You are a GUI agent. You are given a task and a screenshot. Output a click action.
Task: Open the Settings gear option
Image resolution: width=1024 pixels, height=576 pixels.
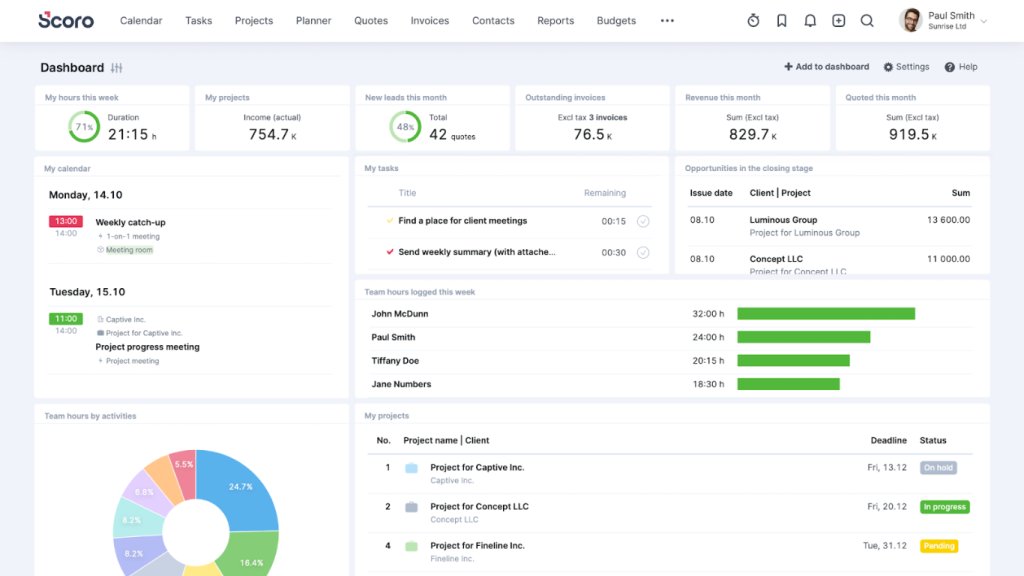pyautogui.click(x=906, y=67)
